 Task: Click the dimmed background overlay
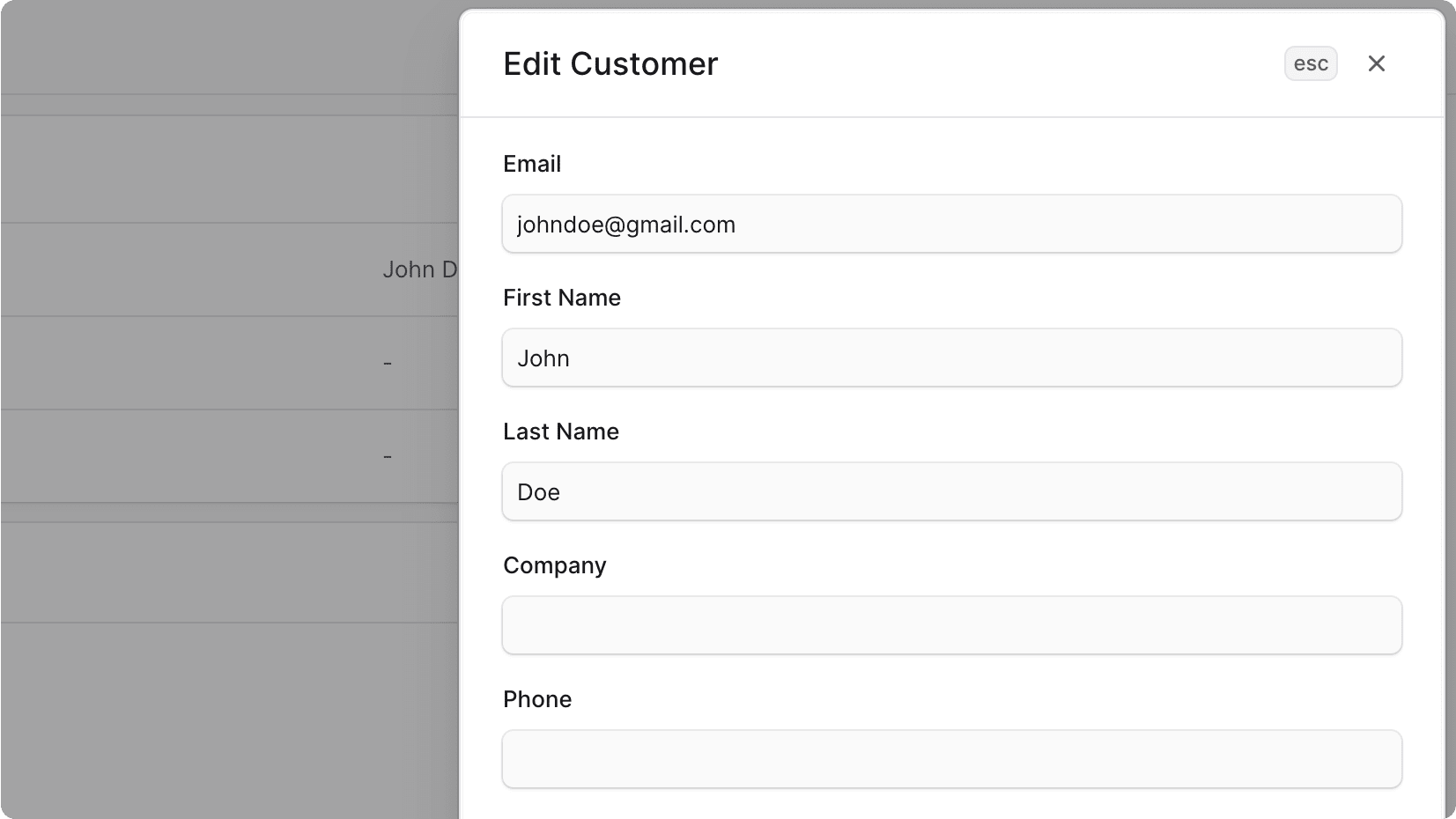pos(220,660)
